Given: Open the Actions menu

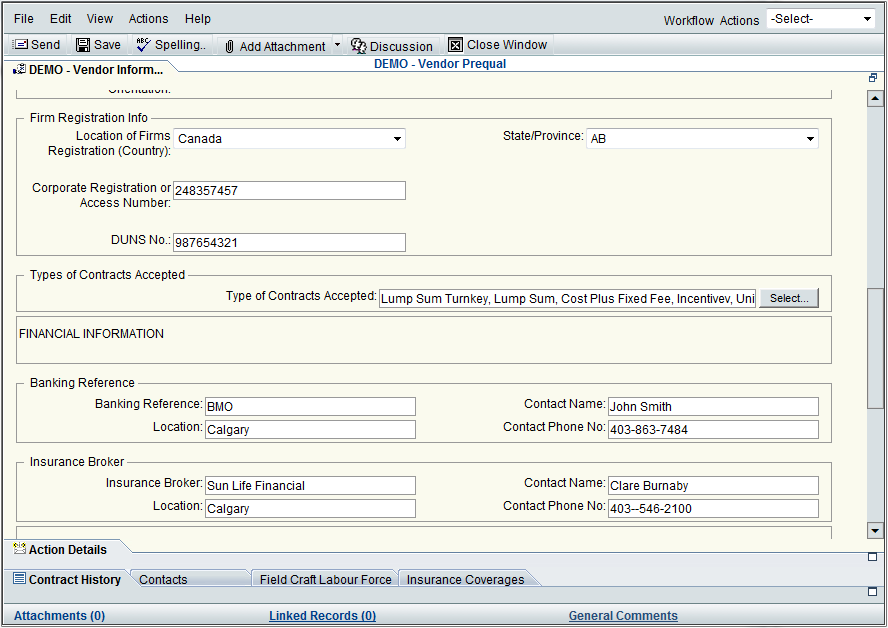Looking at the screenshot, I should (x=148, y=19).
